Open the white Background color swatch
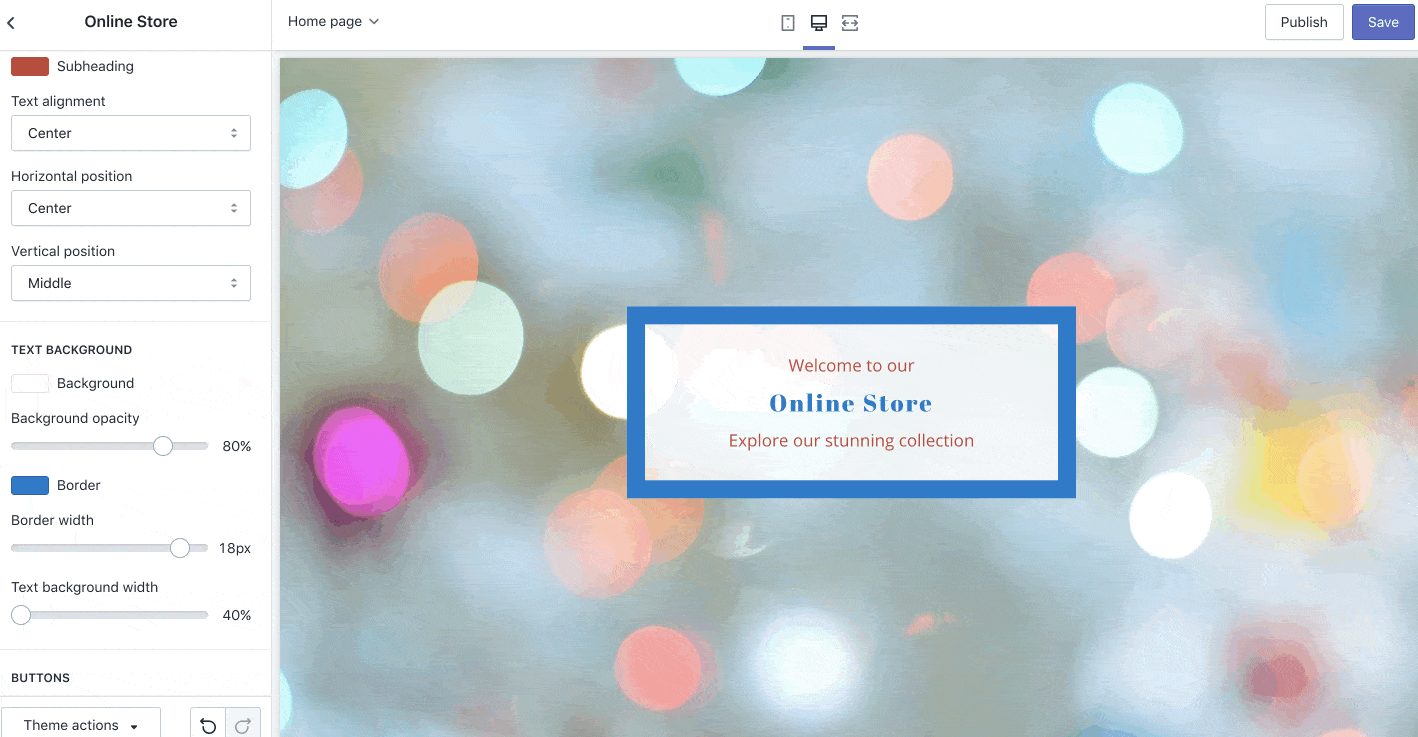Screen dimensions: 1418x737 click(x=30, y=383)
